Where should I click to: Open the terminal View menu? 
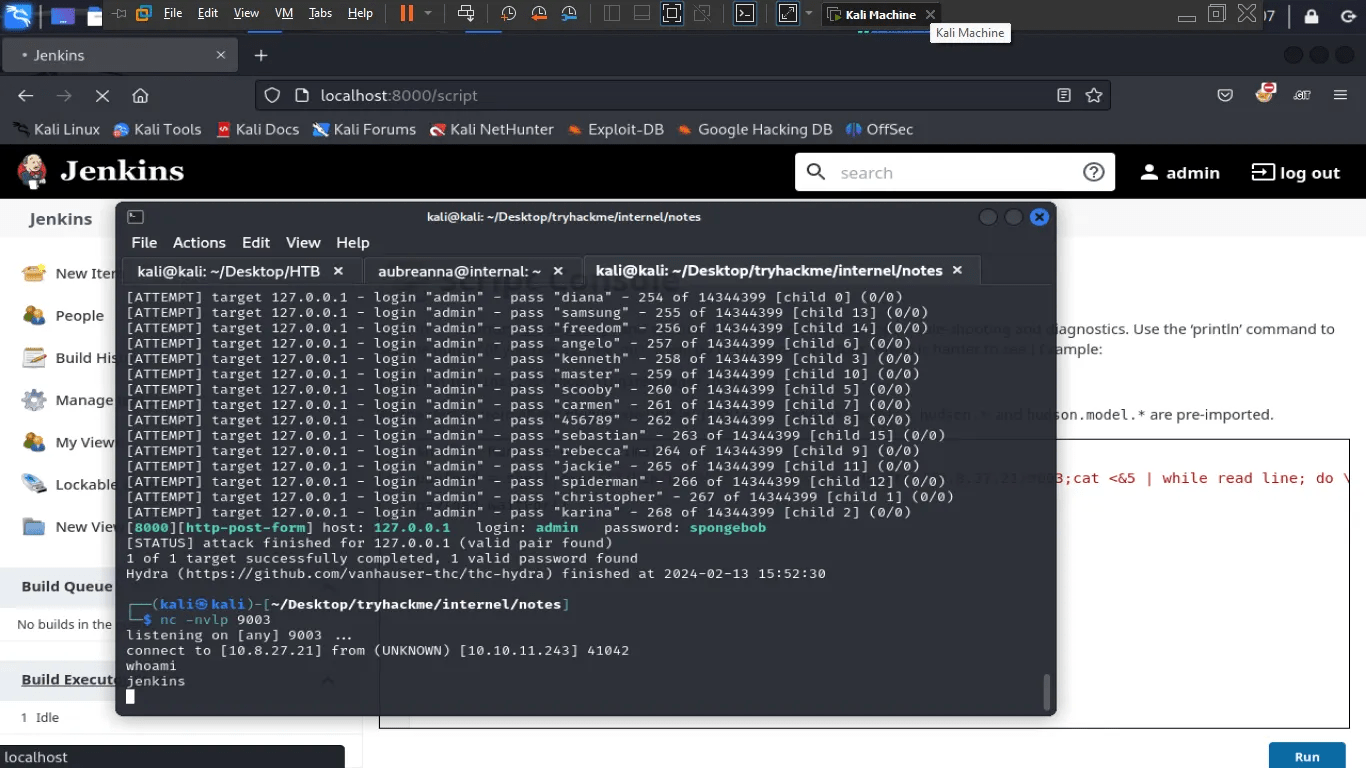303,242
